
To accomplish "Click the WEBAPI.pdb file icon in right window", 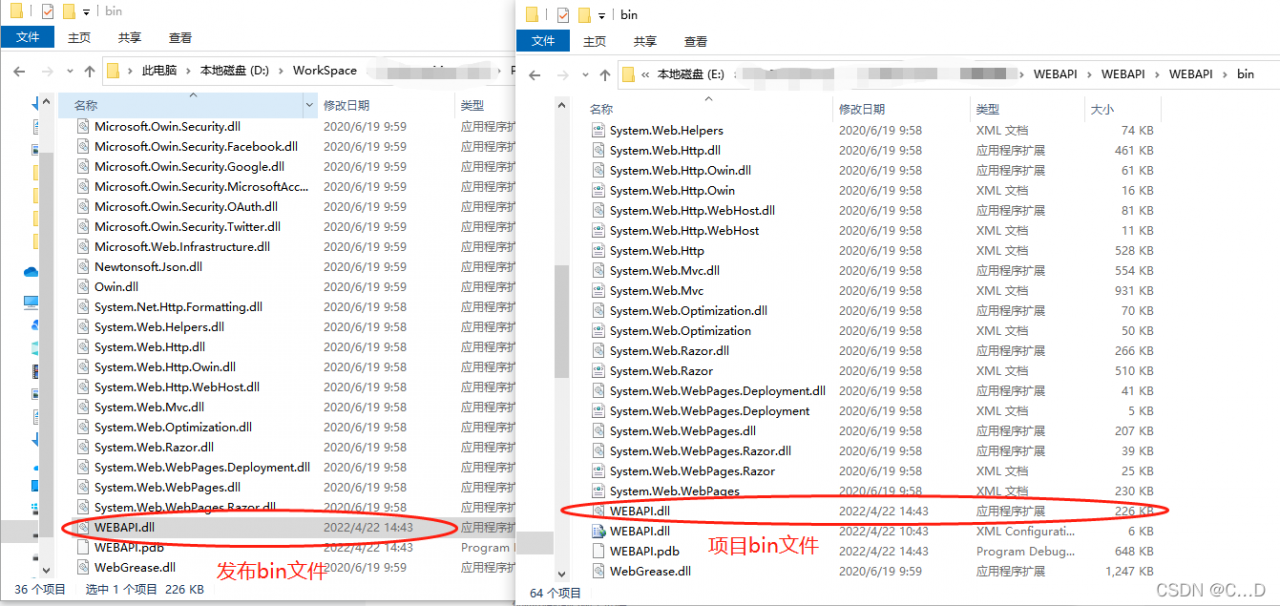I will (x=597, y=551).
